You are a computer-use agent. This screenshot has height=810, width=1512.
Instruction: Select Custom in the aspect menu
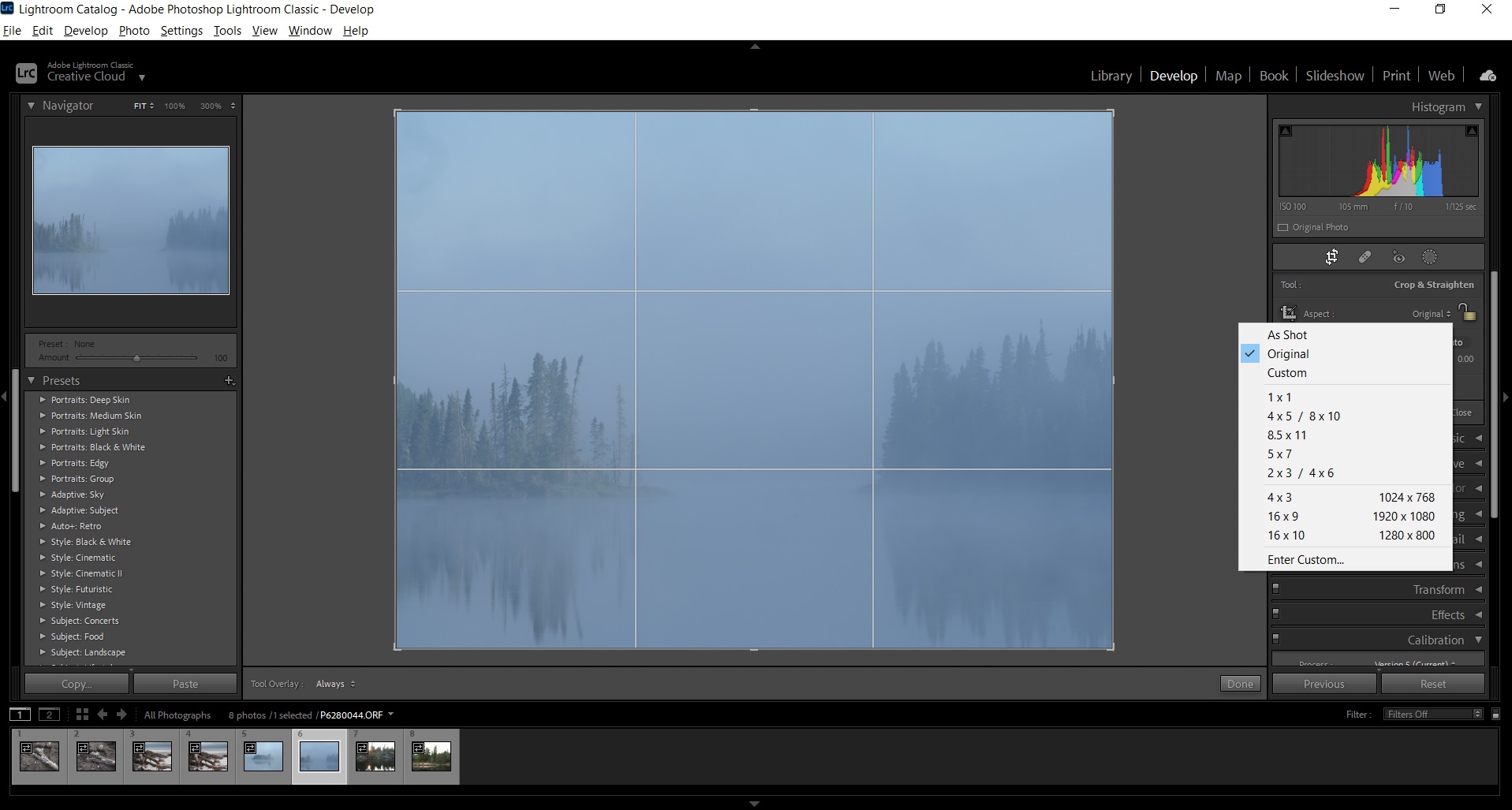point(1287,372)
